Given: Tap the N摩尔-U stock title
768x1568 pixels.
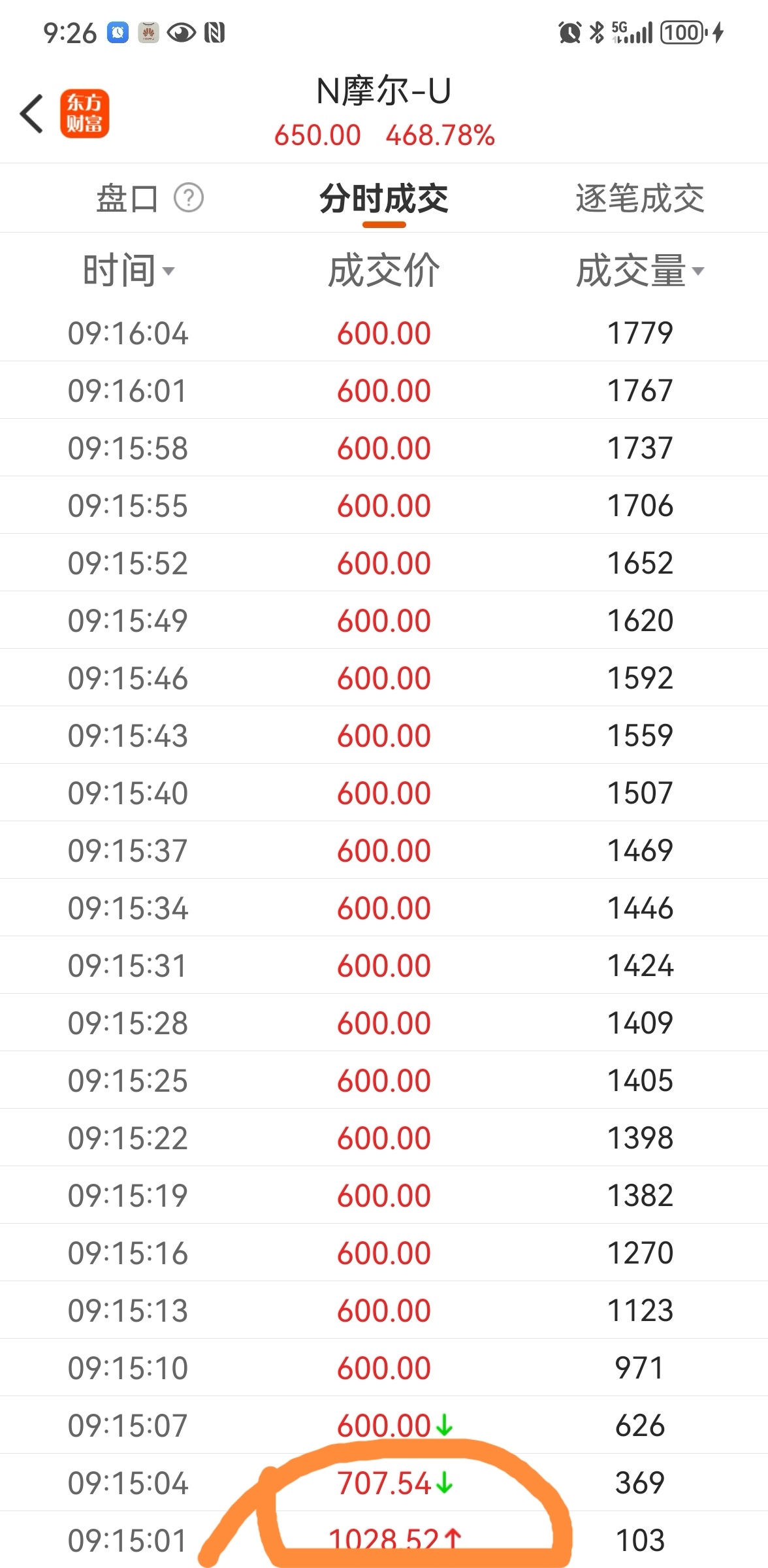Looking at the screenshot, I should 384,91.
